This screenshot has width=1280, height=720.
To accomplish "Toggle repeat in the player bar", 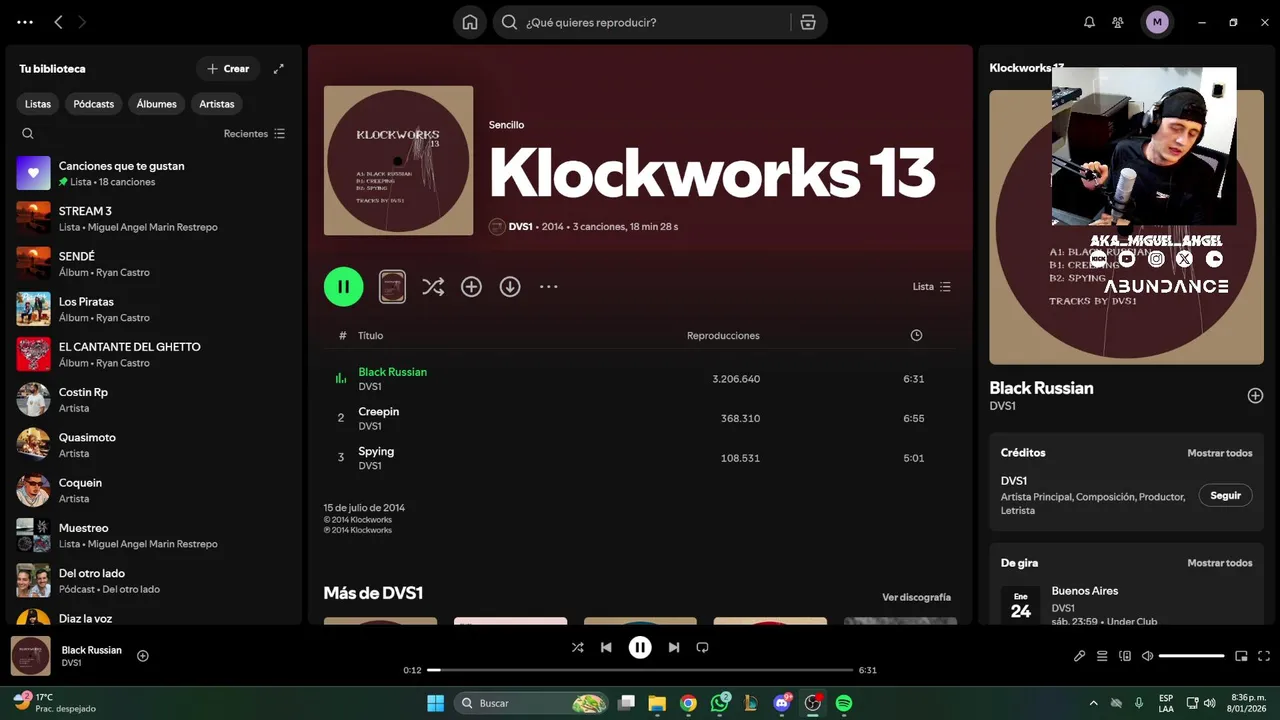I will [x=702, y=647].
